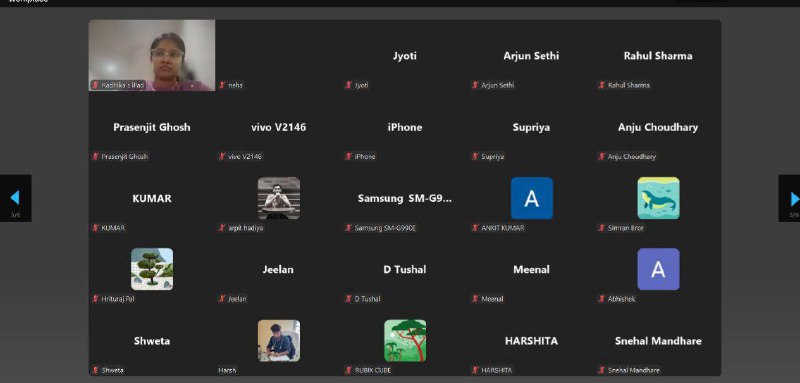Click muted mic icon beside small Arjun Sethi label
Screen dimensions: 800x383
pos(475,85)
